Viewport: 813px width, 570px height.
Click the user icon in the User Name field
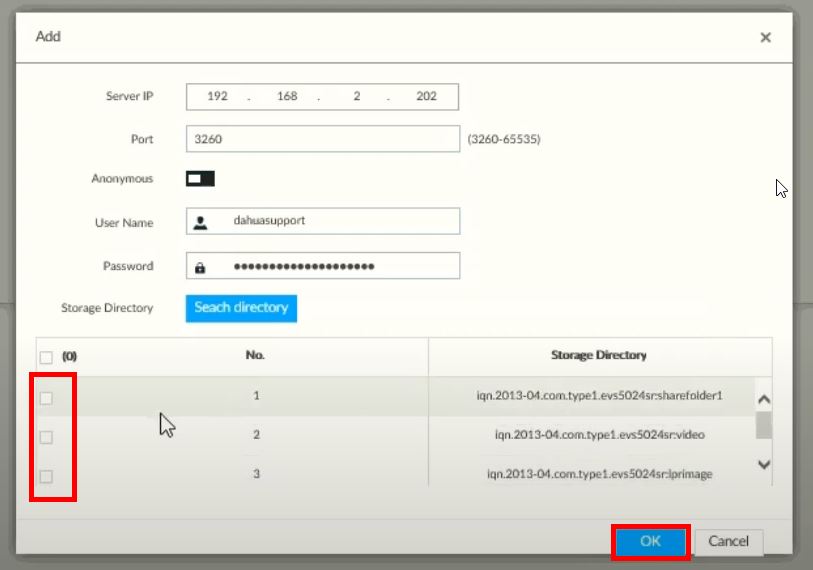[200, 223]
